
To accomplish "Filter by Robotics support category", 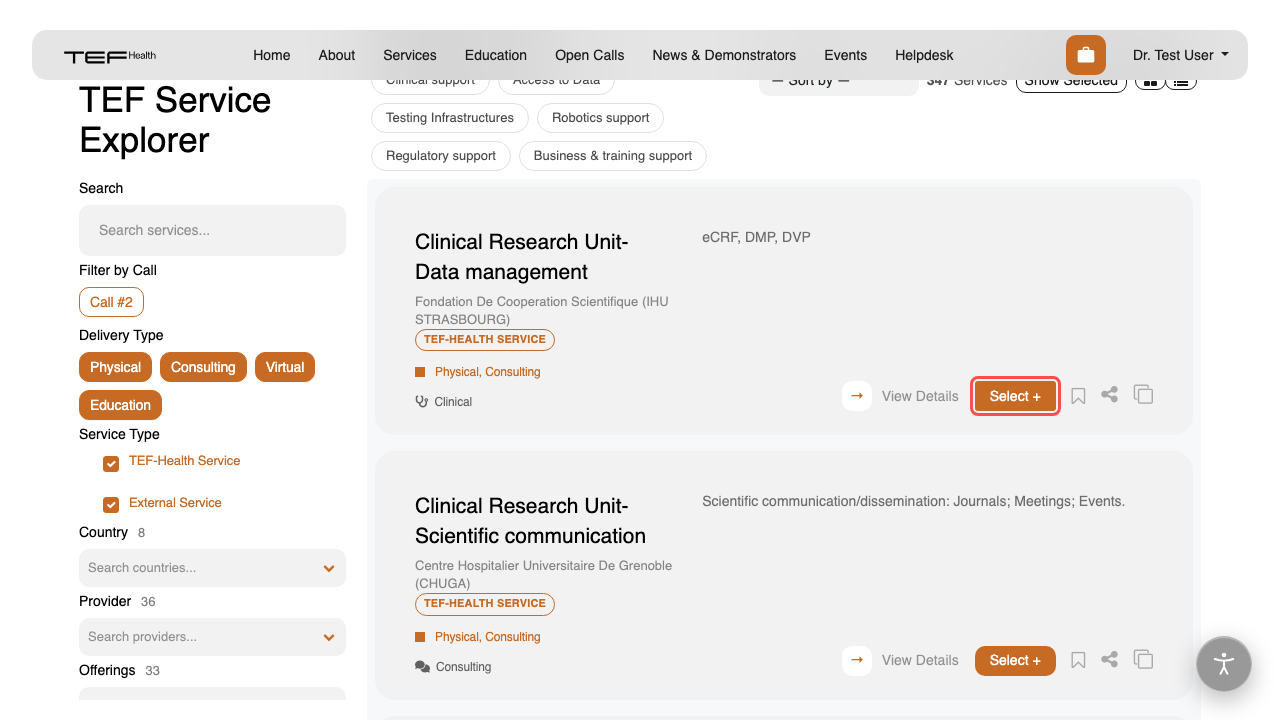I will click(x=601, y=118).
